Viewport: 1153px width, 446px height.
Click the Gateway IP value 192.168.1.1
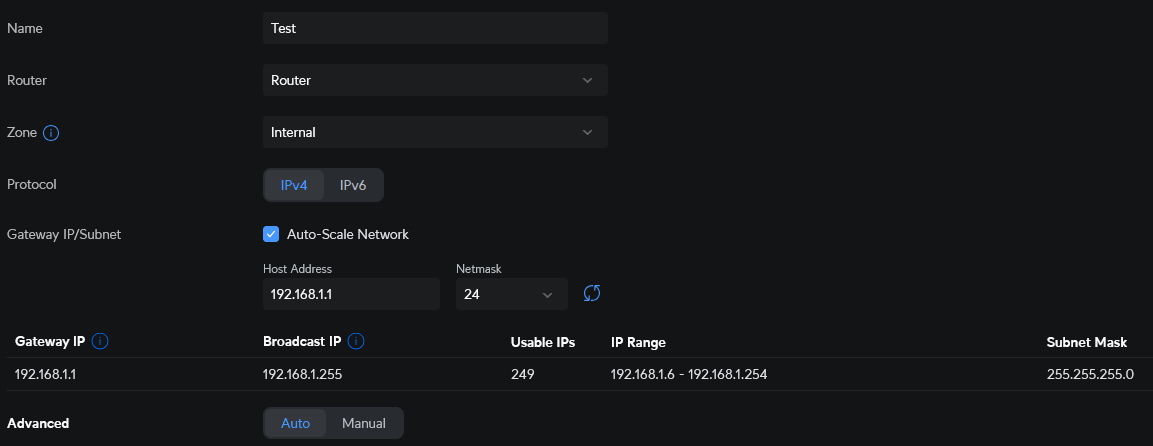point(46,374)
